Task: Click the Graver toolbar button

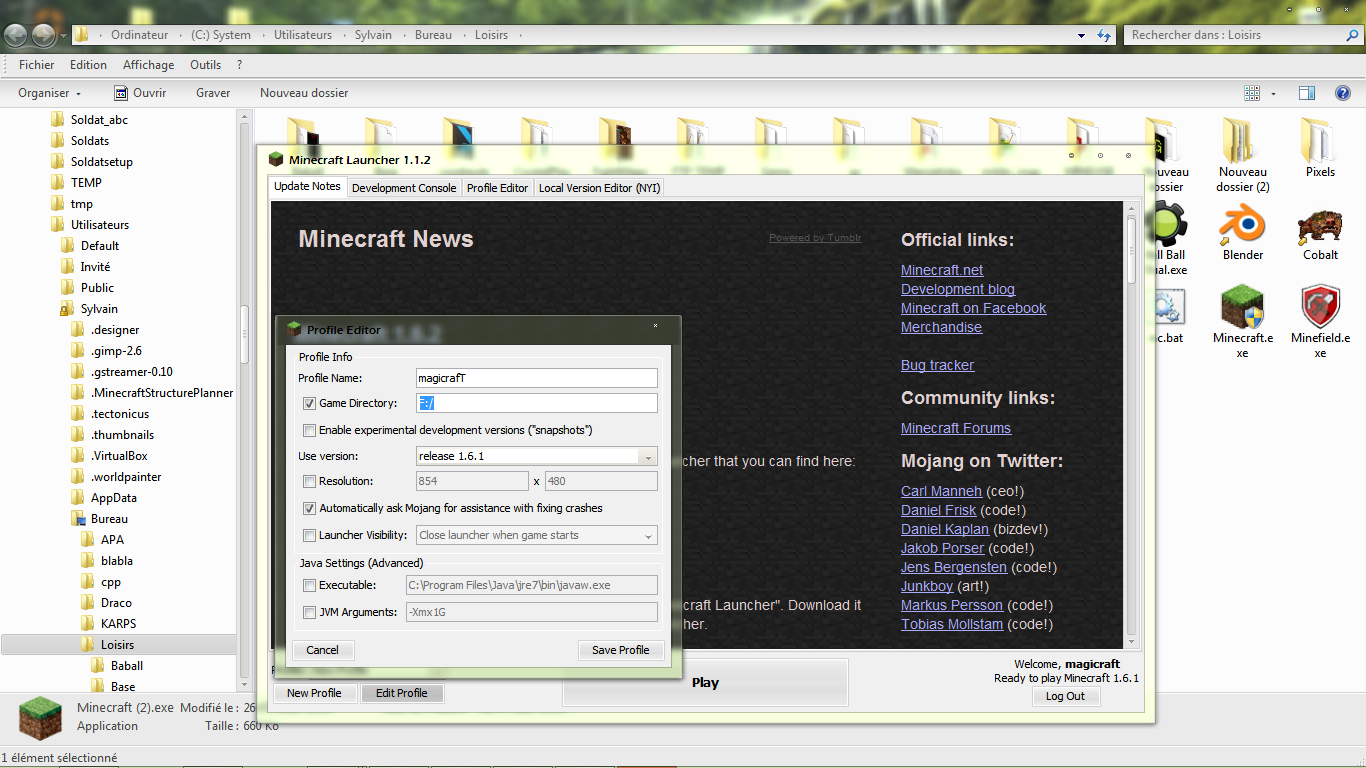Action: pos(213,93)
